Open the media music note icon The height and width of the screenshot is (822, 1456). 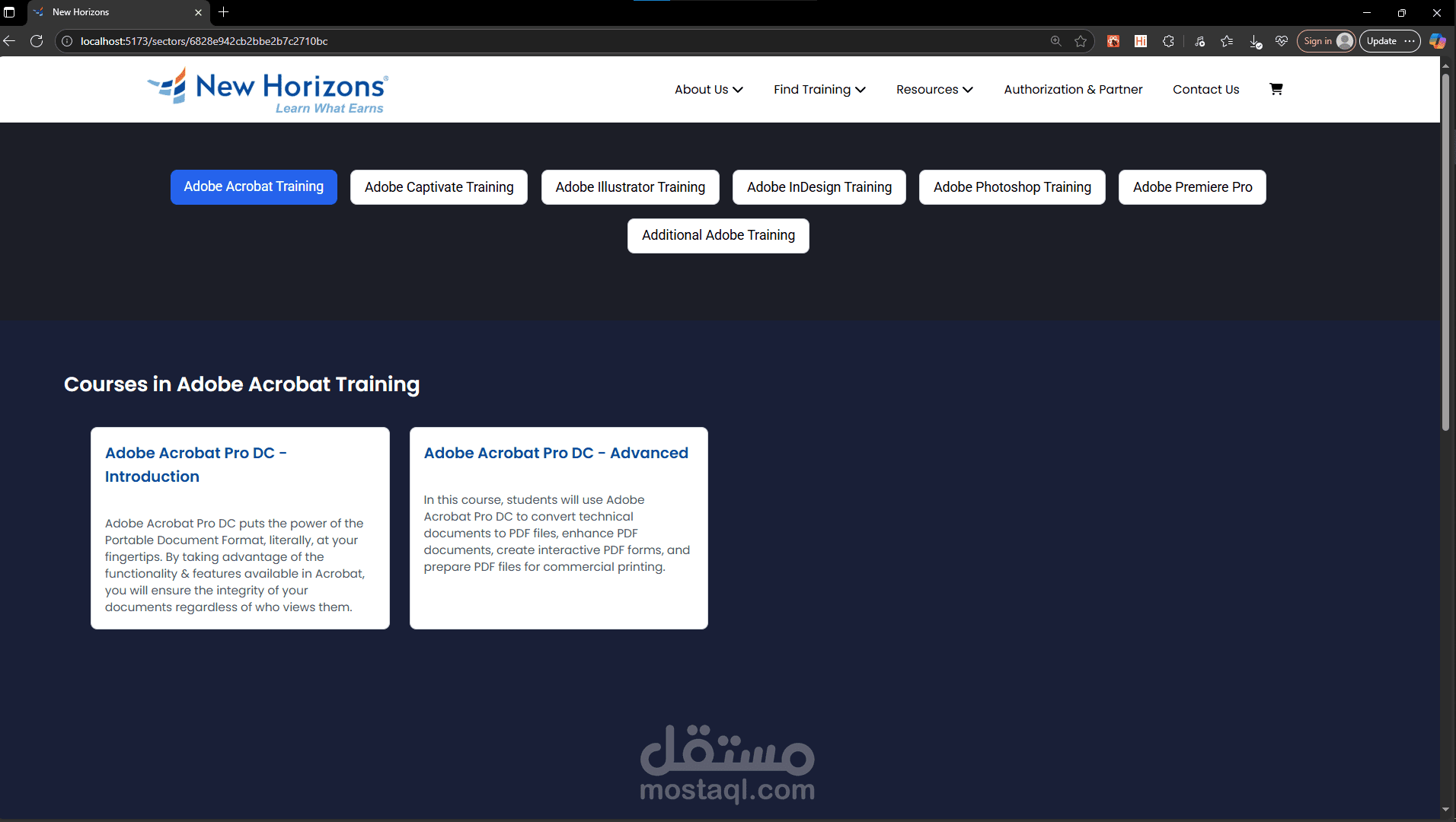coord(1200,41)
